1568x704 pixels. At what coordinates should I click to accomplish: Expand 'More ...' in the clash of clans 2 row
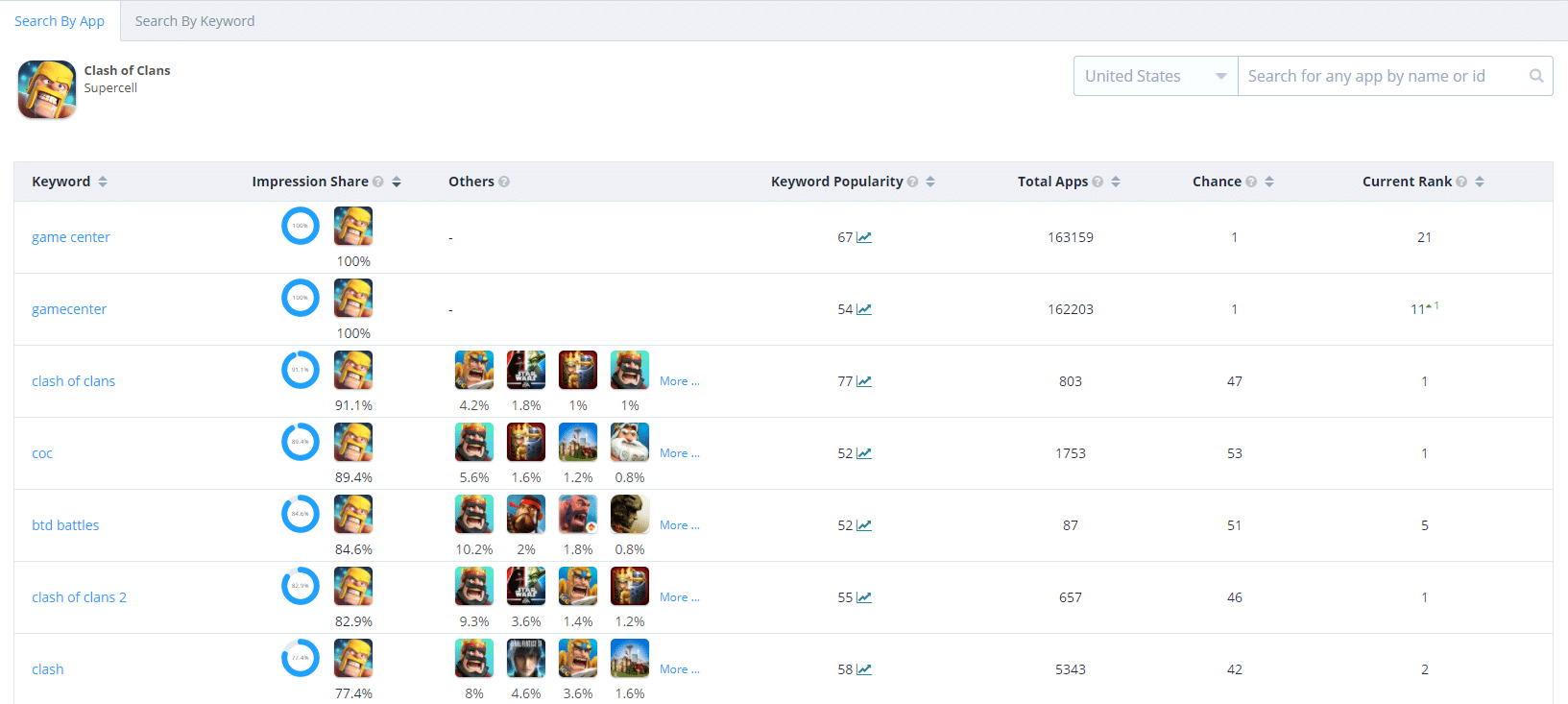[x=679, y=597]
